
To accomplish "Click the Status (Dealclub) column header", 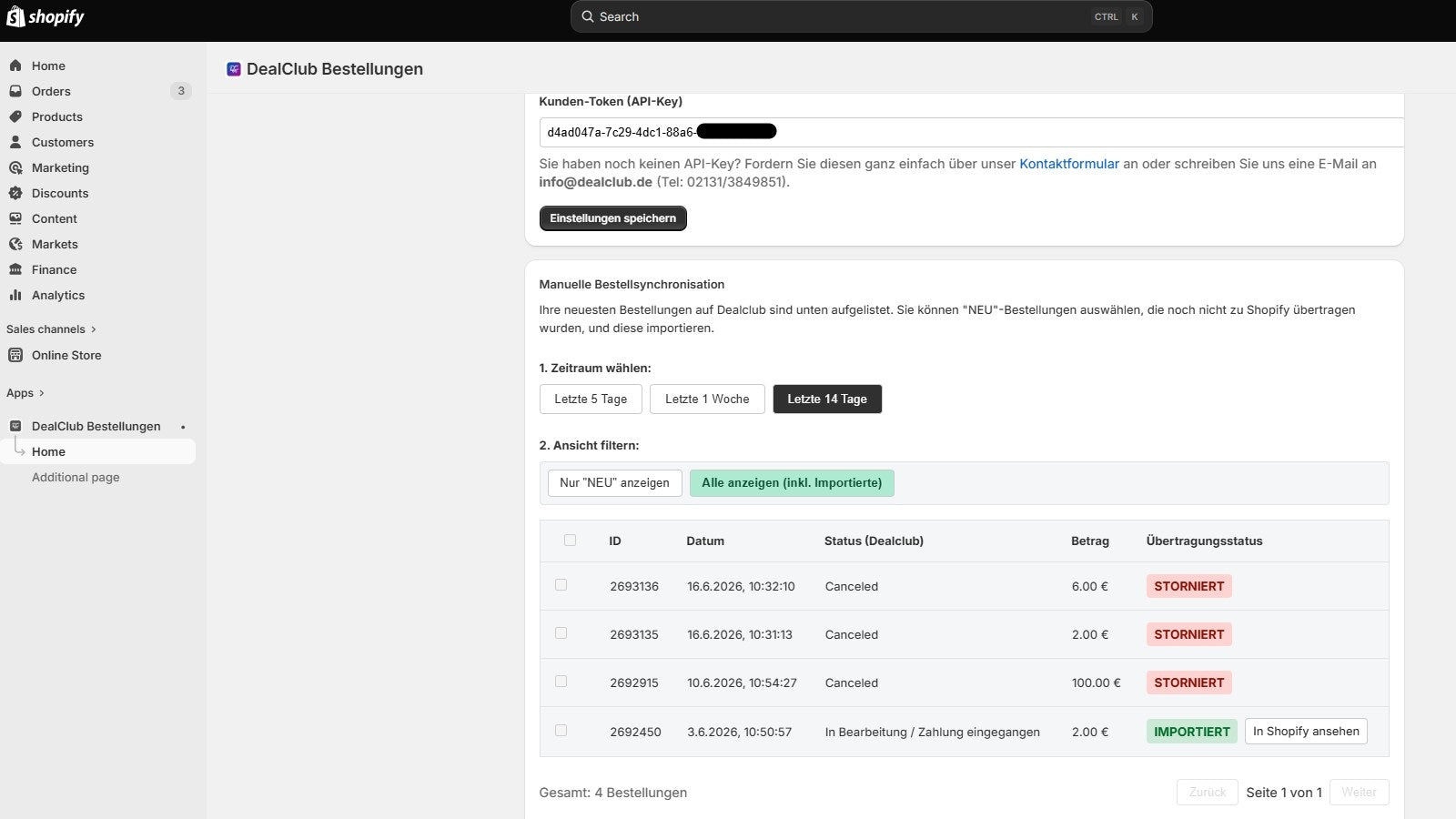I will click(874, 541).
